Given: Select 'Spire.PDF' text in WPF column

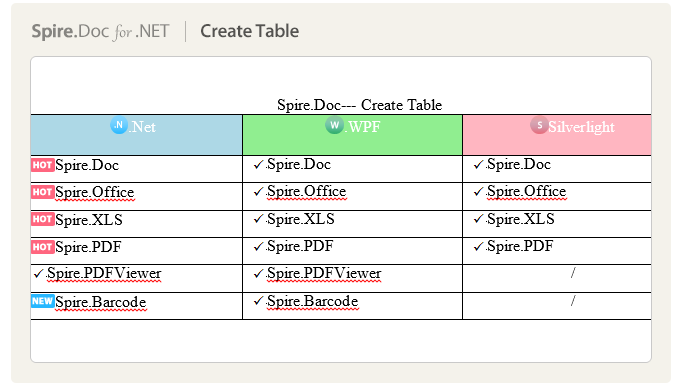Looking at the screenshot, I should pyautogui.click(x=300, y=246).
